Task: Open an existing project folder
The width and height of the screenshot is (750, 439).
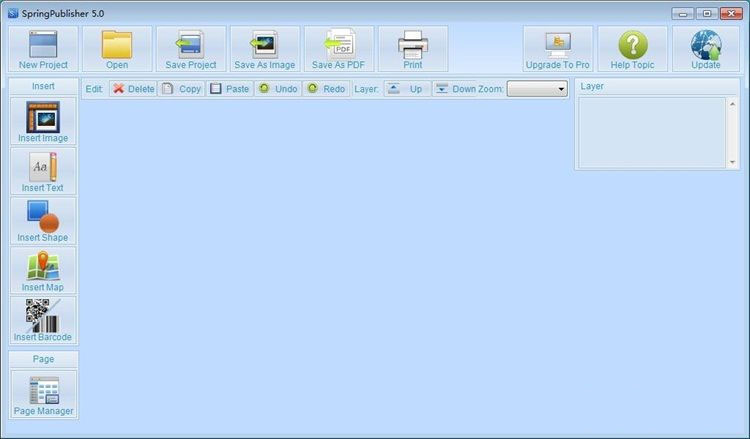Action: [x=117, y=49]
